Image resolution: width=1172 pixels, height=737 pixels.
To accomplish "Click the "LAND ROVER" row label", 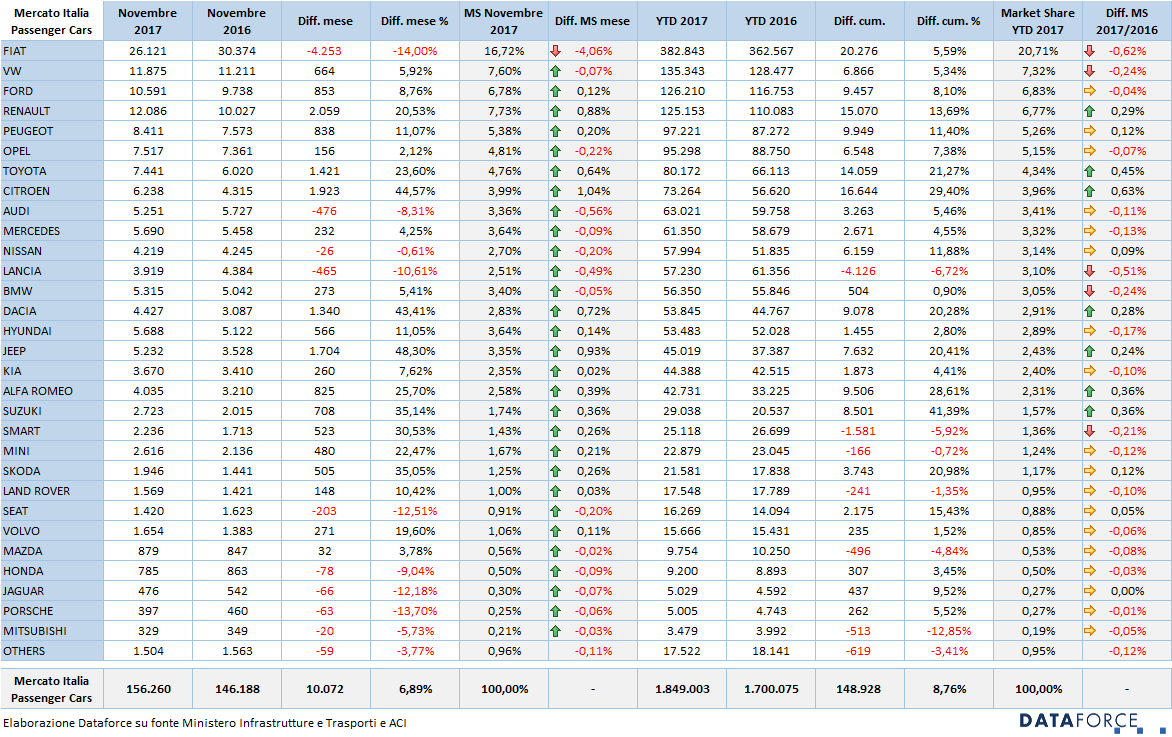I will click(x=37, y=491).
